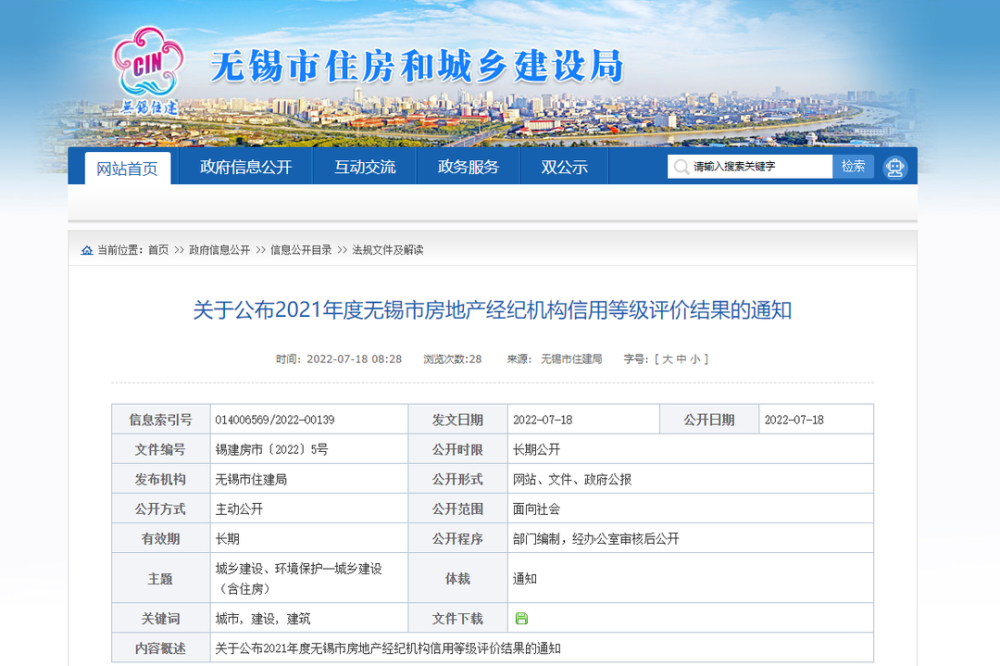Click the 检索 search button
1000x666 pixels.
[853, 166]
